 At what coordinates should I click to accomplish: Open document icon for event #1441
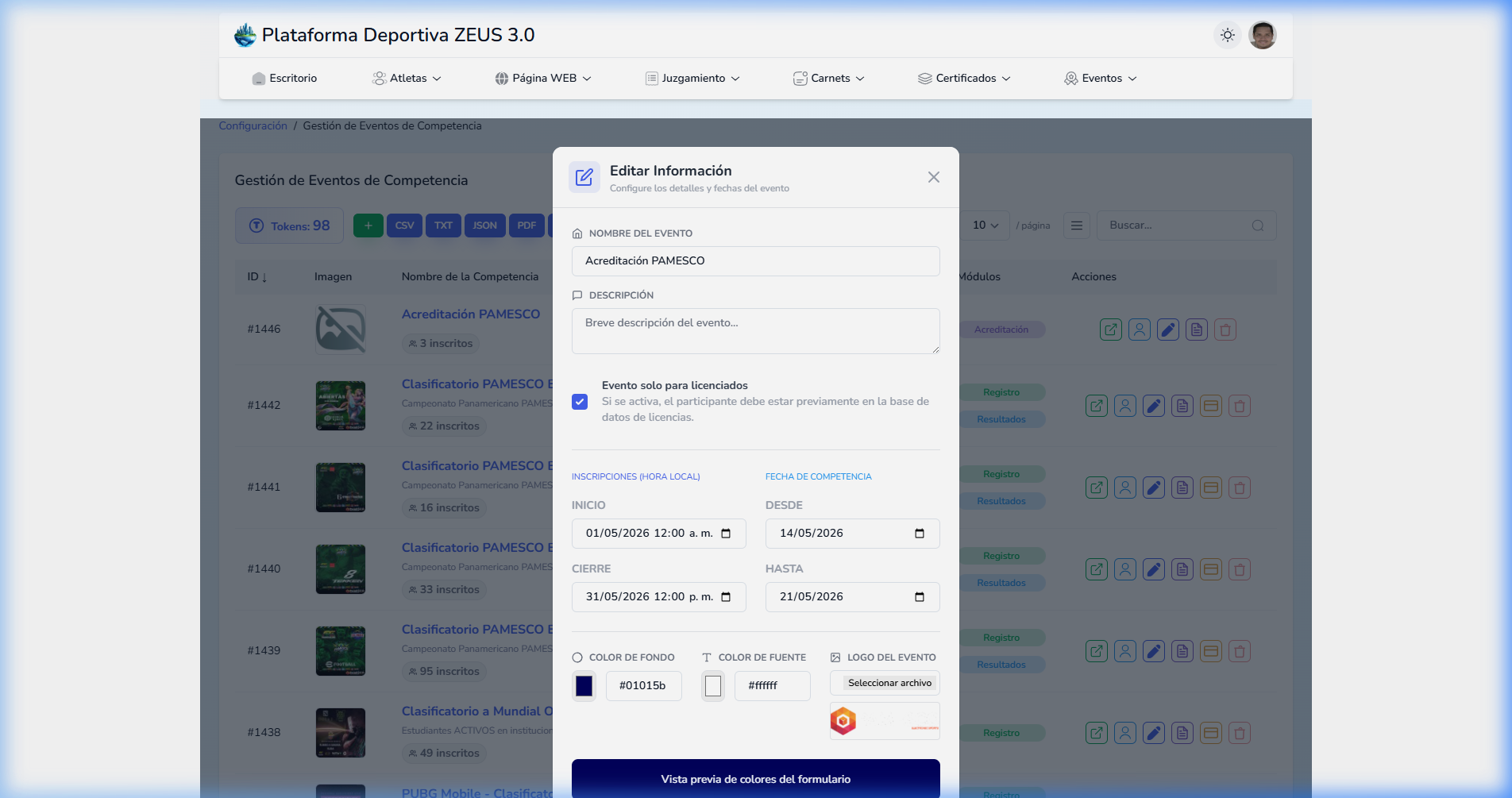tap(1182, 488)
